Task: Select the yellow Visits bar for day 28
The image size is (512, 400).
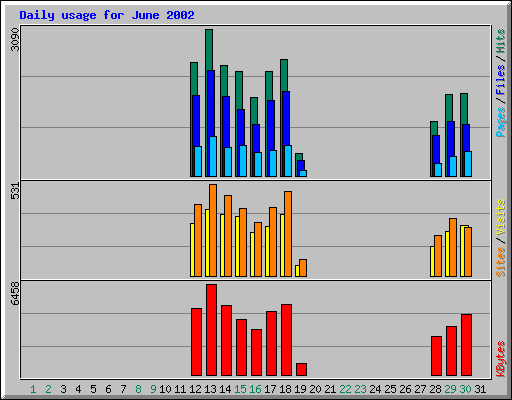Action: pyautogui.click(x=432, y=261)
